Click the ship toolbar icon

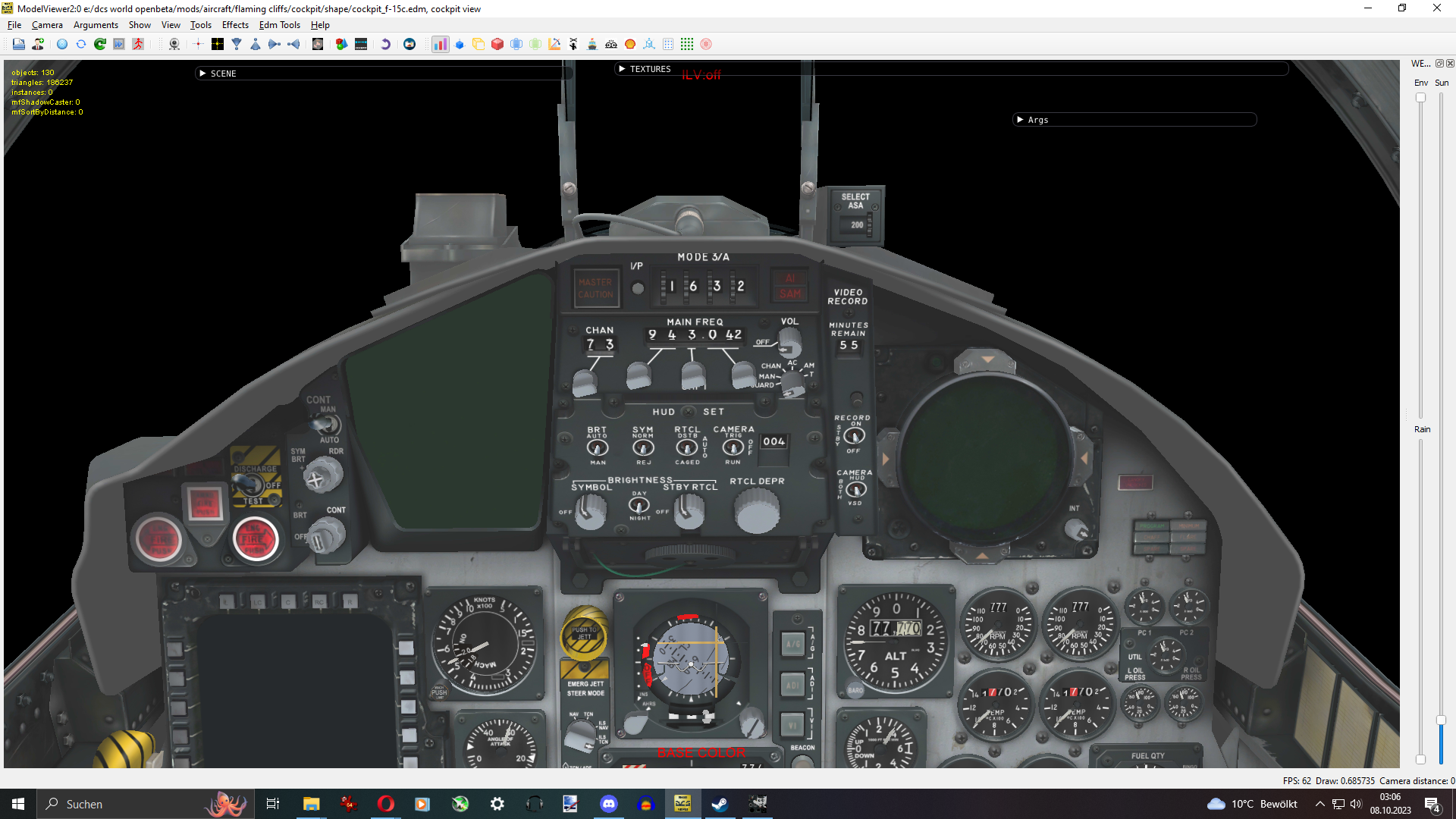[592, 44]
